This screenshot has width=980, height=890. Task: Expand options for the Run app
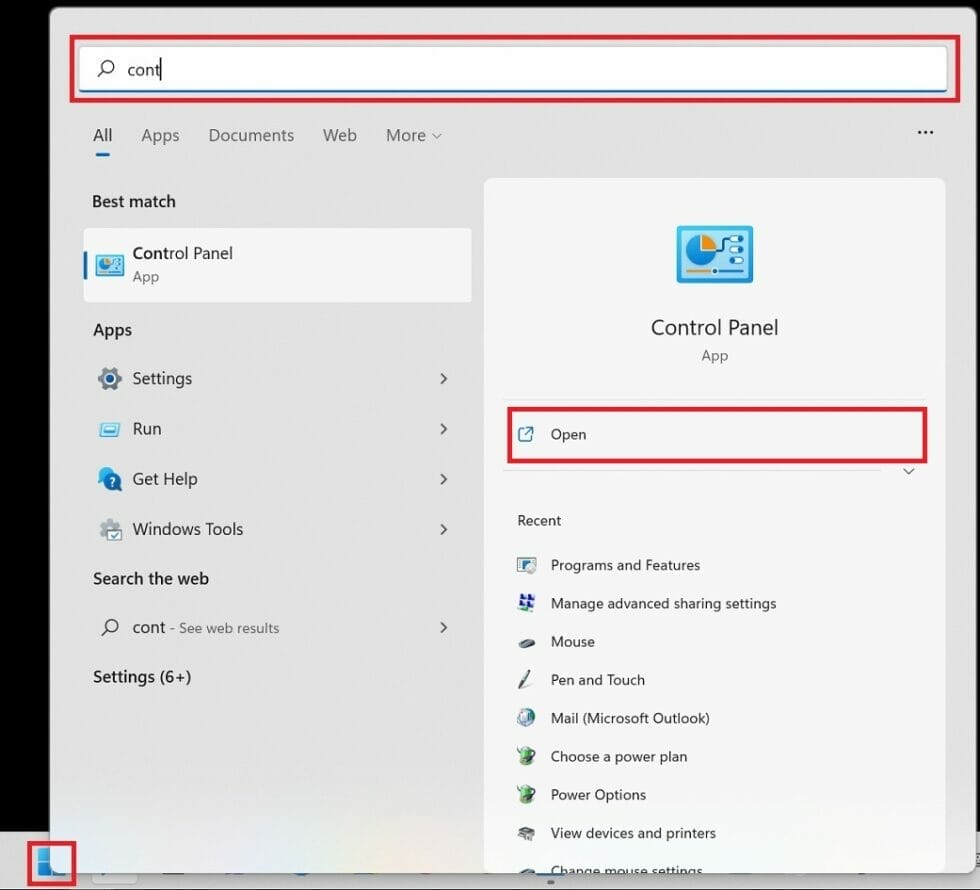pyautogui.click(x=443, y=429)
